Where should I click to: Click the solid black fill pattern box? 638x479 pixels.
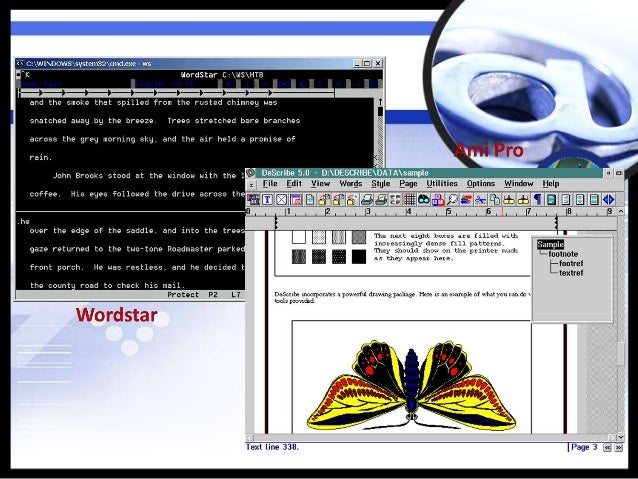(x=358, y=257)
